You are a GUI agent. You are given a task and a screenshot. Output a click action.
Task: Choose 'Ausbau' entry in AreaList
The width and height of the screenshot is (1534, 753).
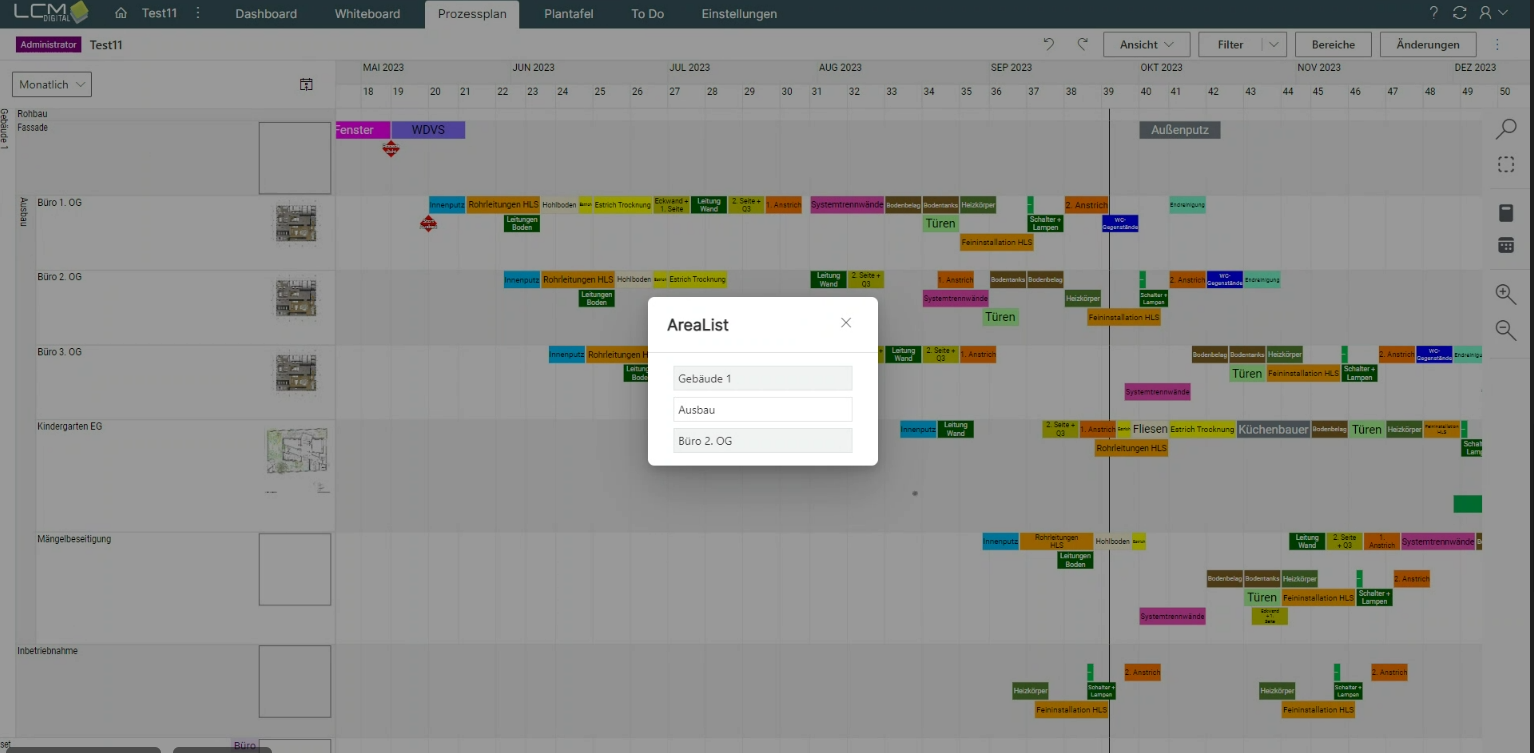762,410
